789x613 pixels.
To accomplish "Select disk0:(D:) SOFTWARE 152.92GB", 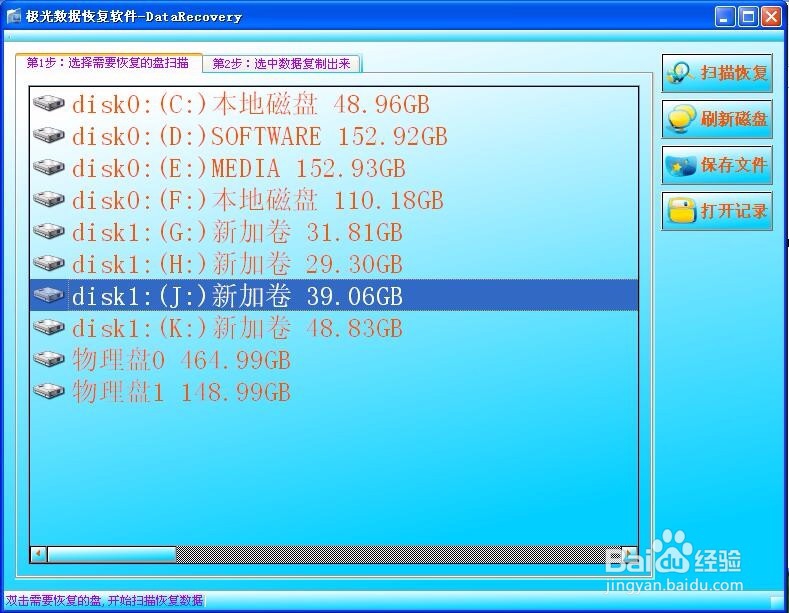I will click(x=334, y=136).
